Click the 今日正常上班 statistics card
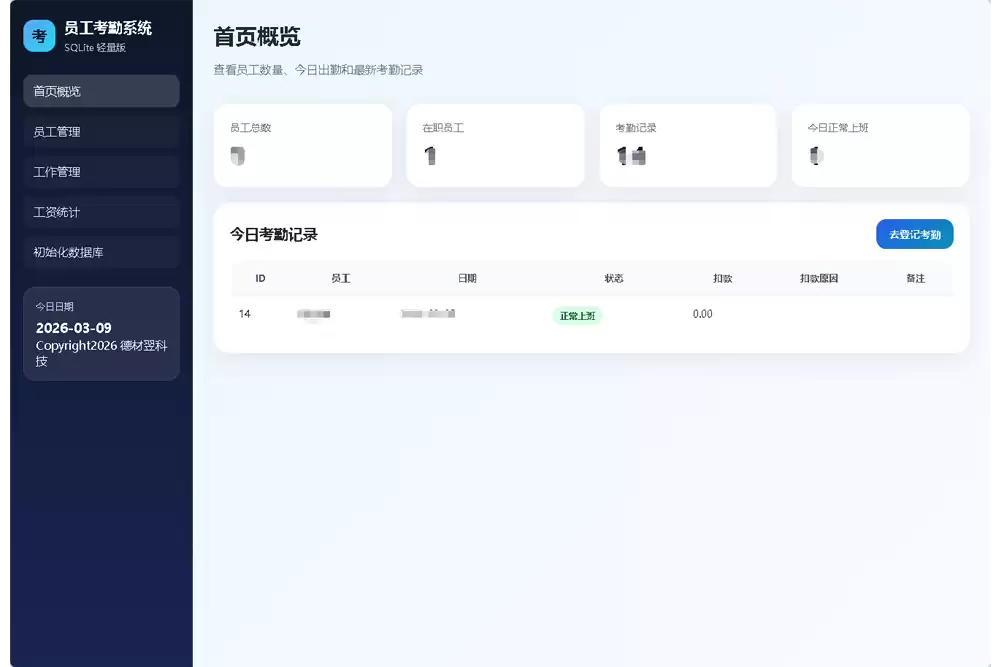 [x=880, y=146]
